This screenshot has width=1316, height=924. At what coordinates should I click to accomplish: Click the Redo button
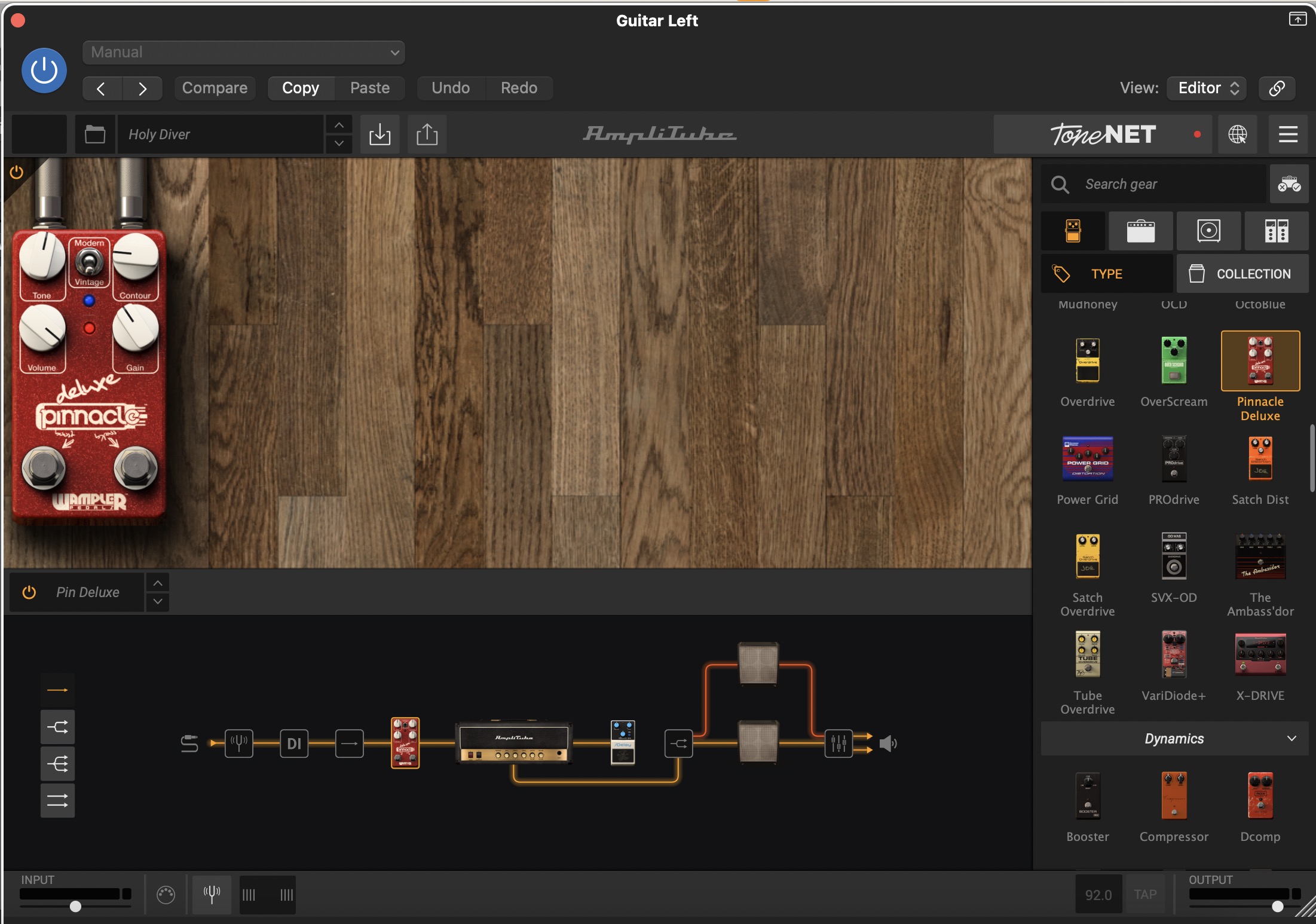point(519,88)
